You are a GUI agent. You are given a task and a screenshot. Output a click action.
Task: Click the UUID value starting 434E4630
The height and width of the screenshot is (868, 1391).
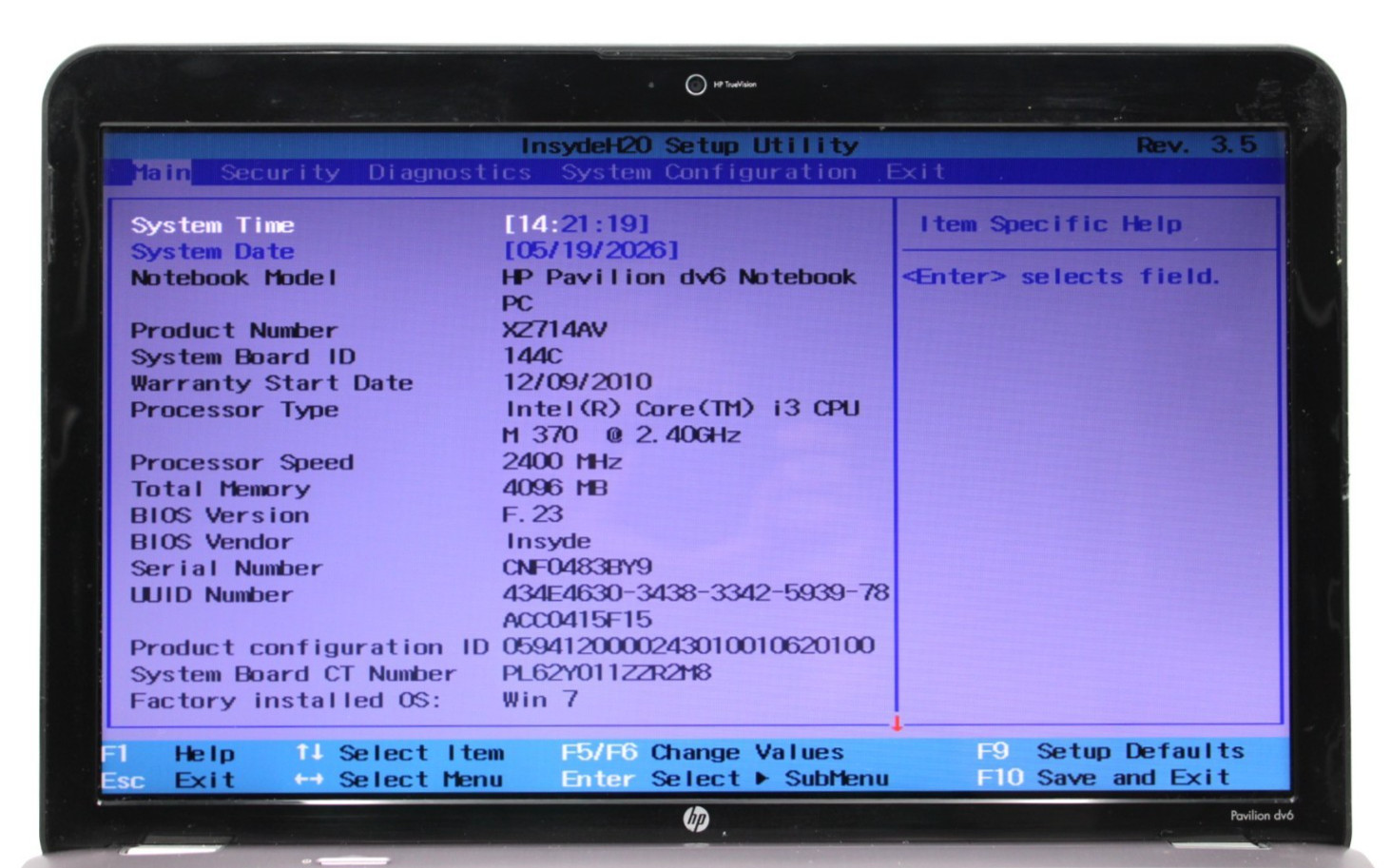[696, 593]
